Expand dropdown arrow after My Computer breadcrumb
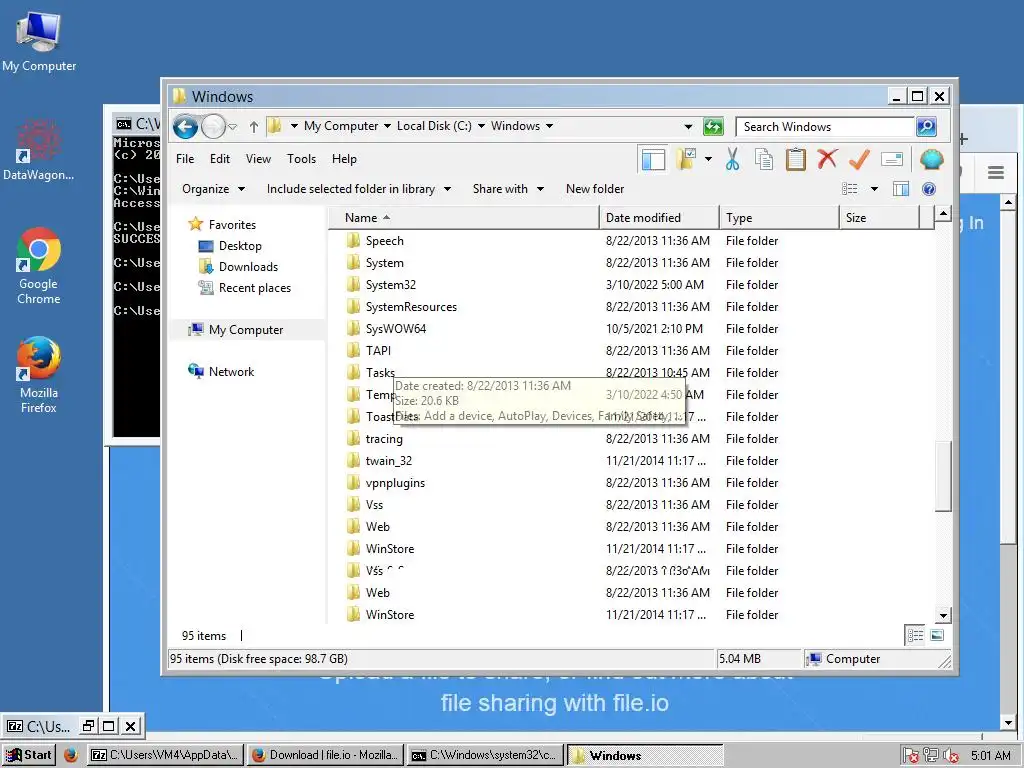Screen dimensions: 1024x768 pyautogui.click(x=387, y=126)
